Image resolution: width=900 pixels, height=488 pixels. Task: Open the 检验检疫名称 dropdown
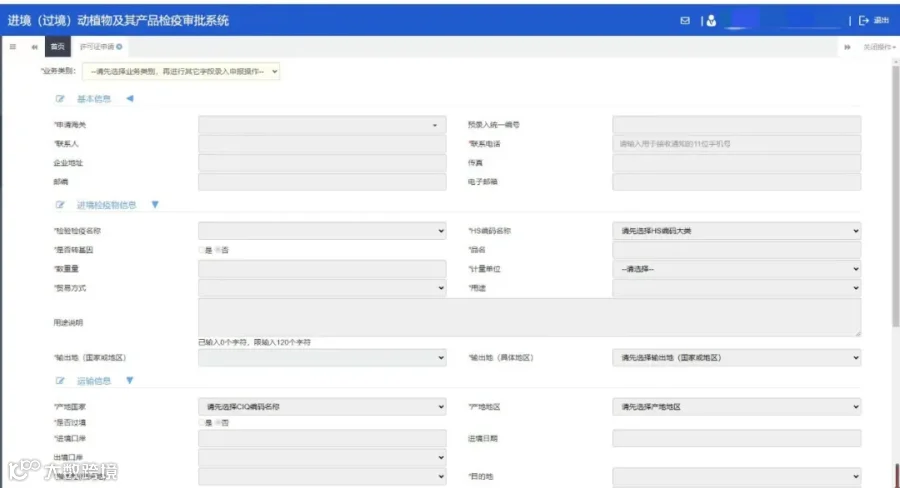322,231
